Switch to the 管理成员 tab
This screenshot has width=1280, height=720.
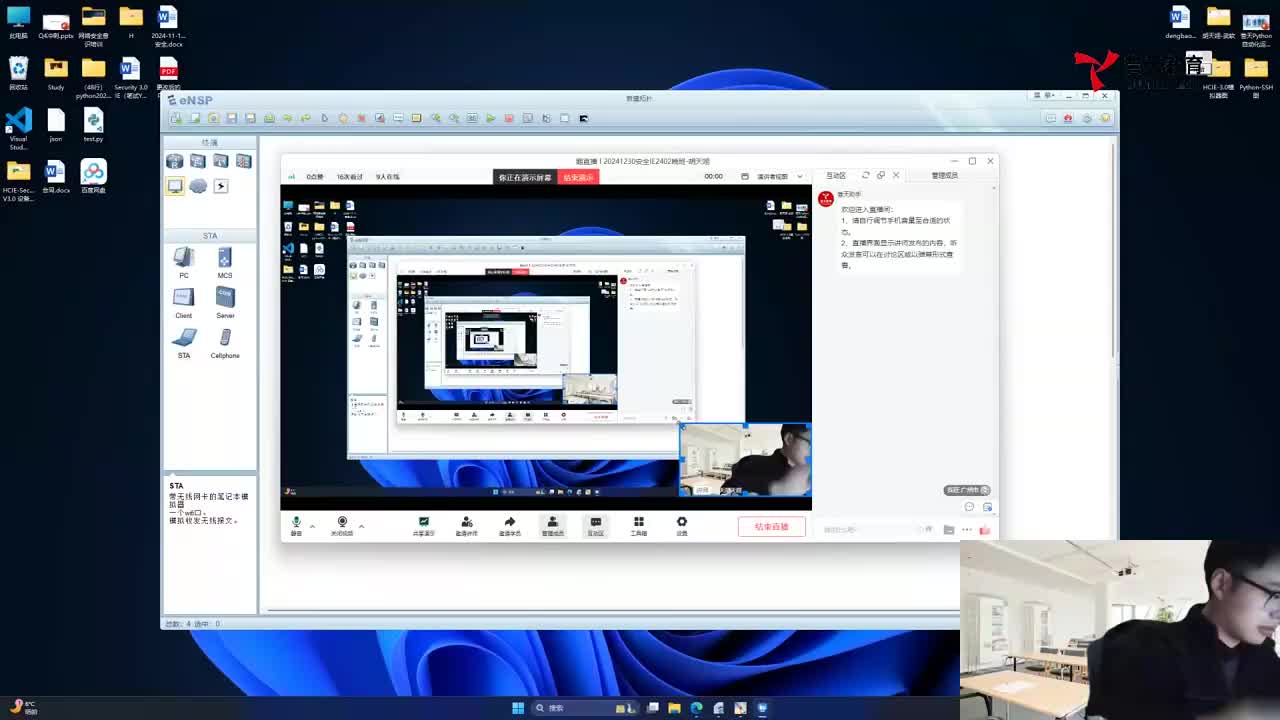coord(945,175)
